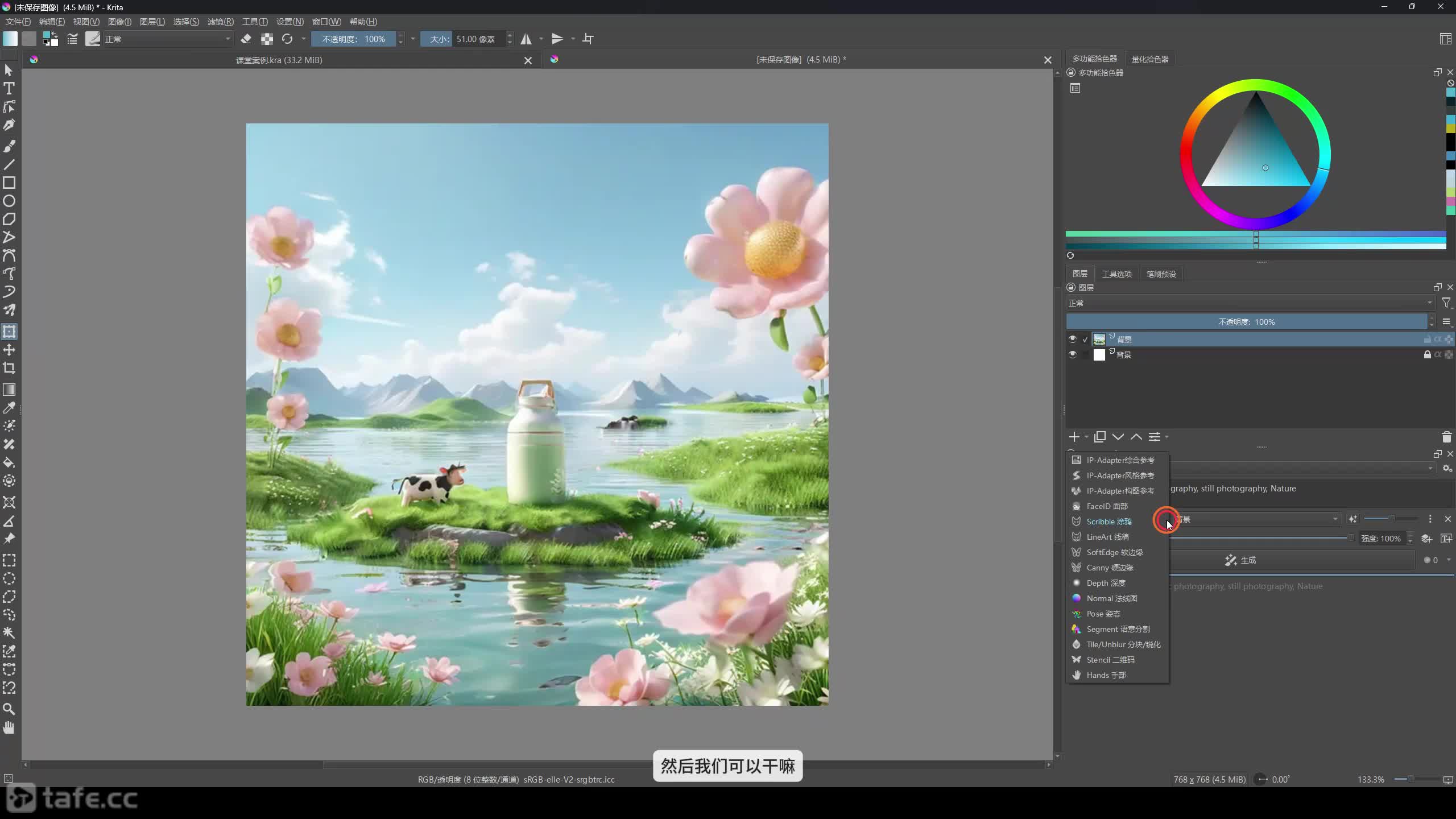Delete the selected layer with trash icon

click(1447, 437)
